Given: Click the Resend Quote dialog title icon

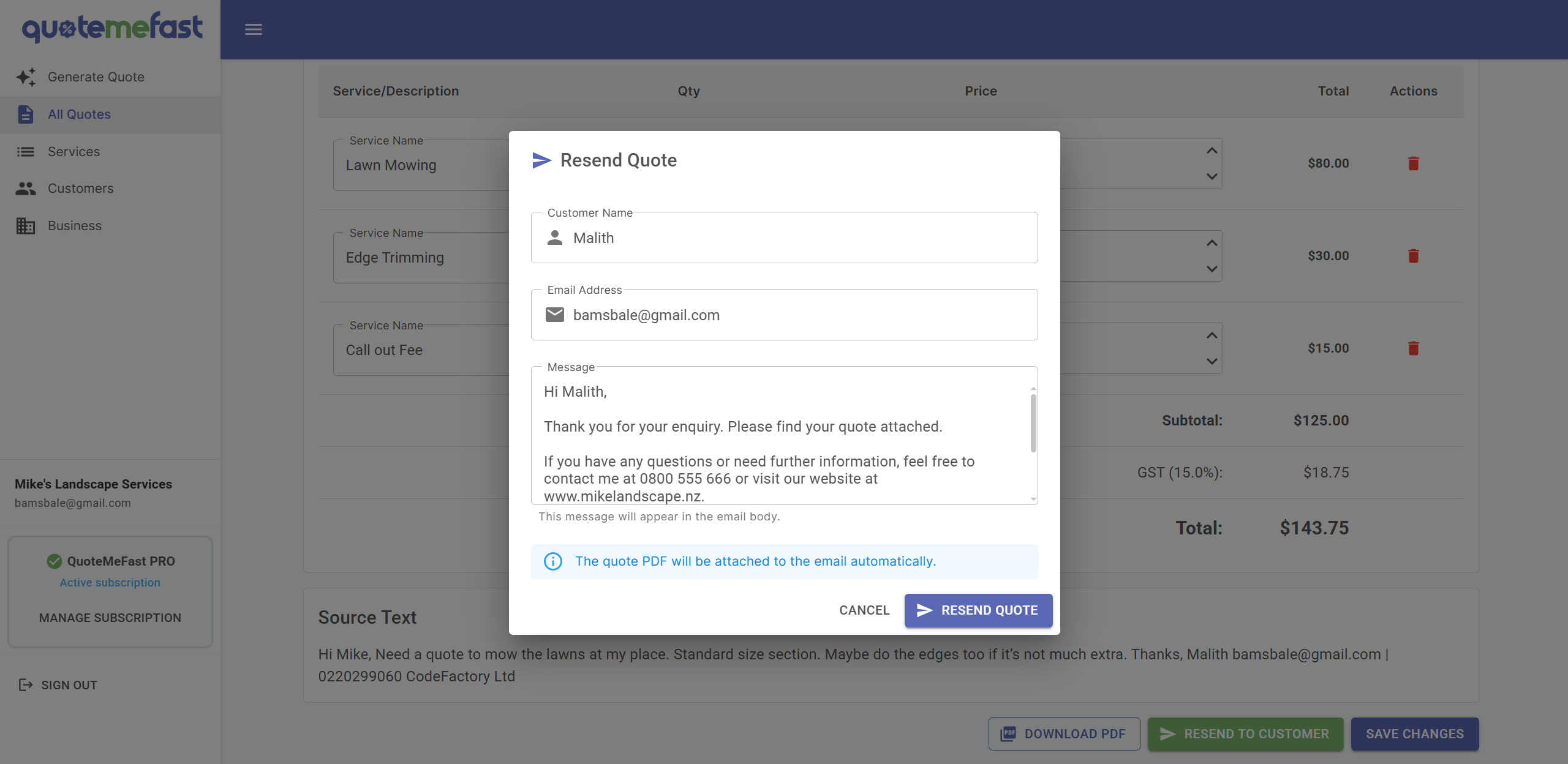Looking at the screenshot, I should click(x=541, y=160).
